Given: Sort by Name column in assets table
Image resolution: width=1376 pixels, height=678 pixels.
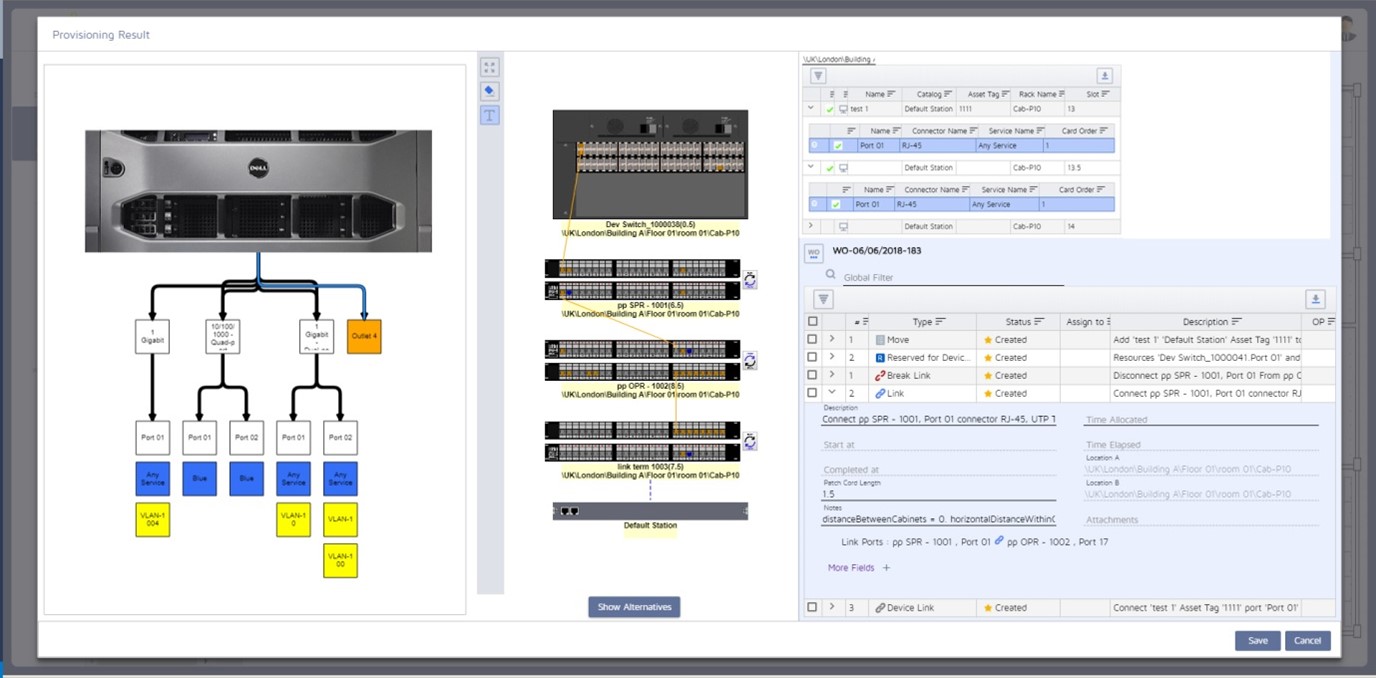Looking at the screenshot, I should [880, 94].
